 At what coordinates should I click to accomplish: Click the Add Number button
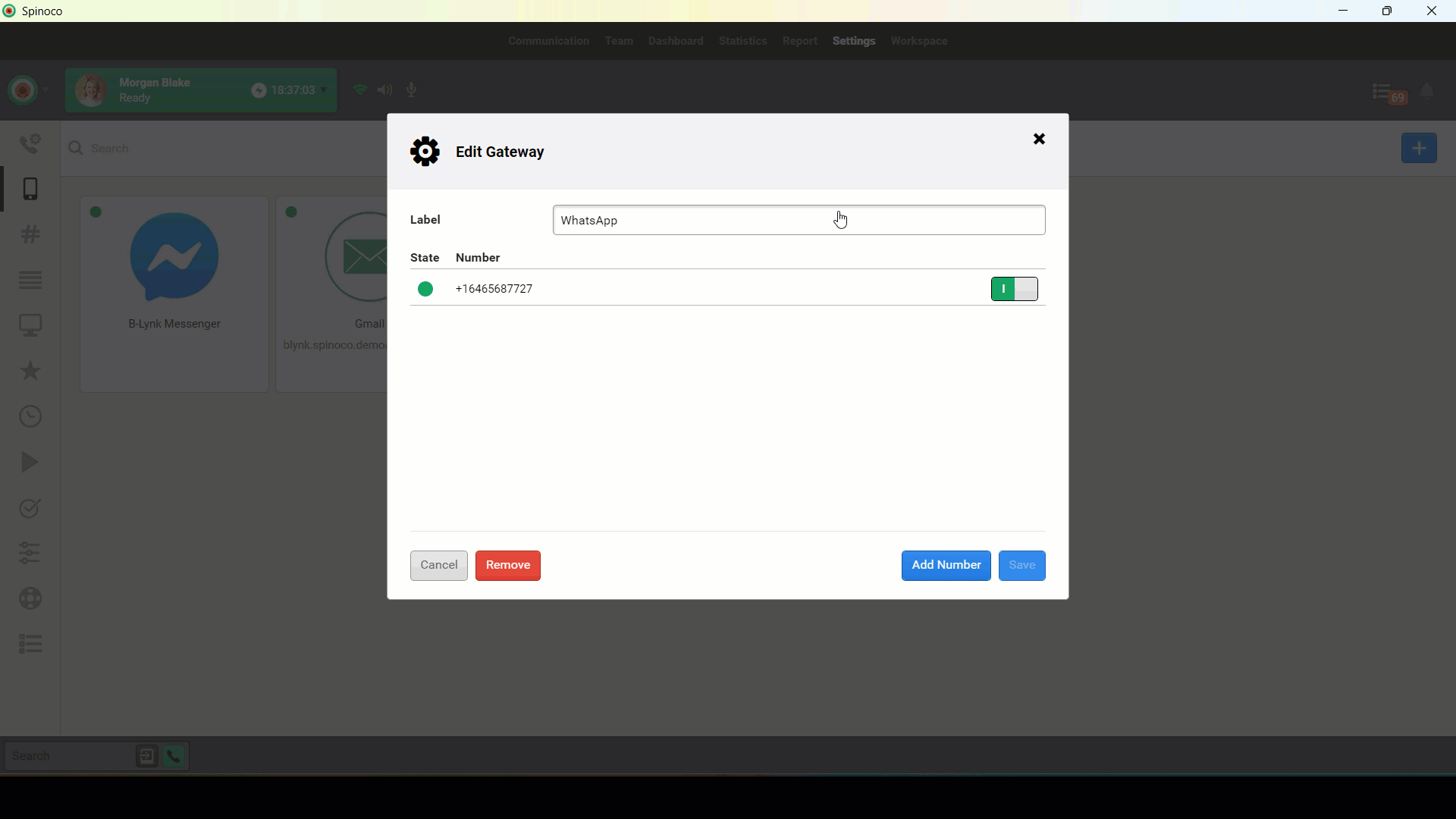pos(946,565)
